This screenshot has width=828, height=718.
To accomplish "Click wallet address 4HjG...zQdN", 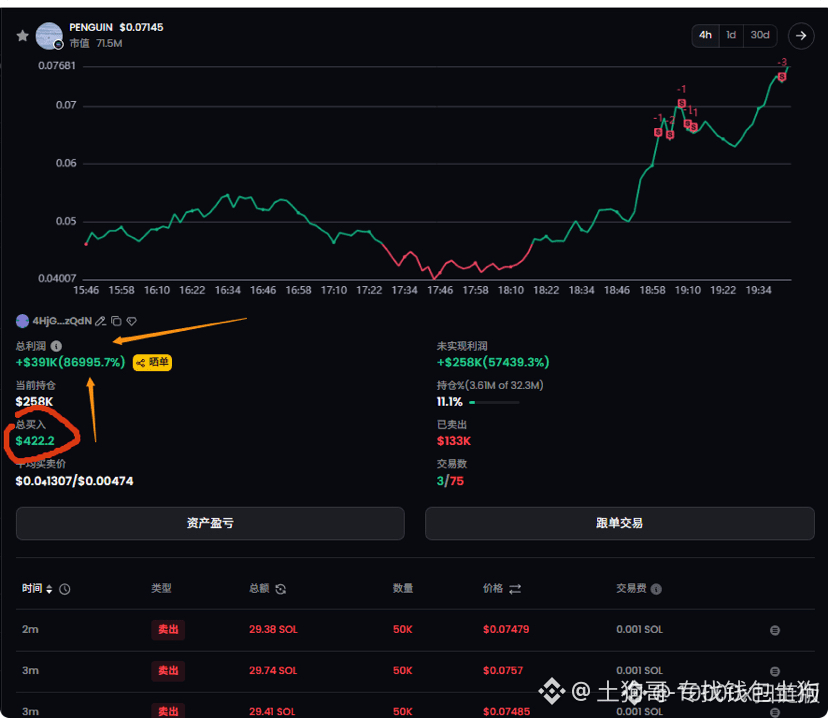I will tap(62, 321).
